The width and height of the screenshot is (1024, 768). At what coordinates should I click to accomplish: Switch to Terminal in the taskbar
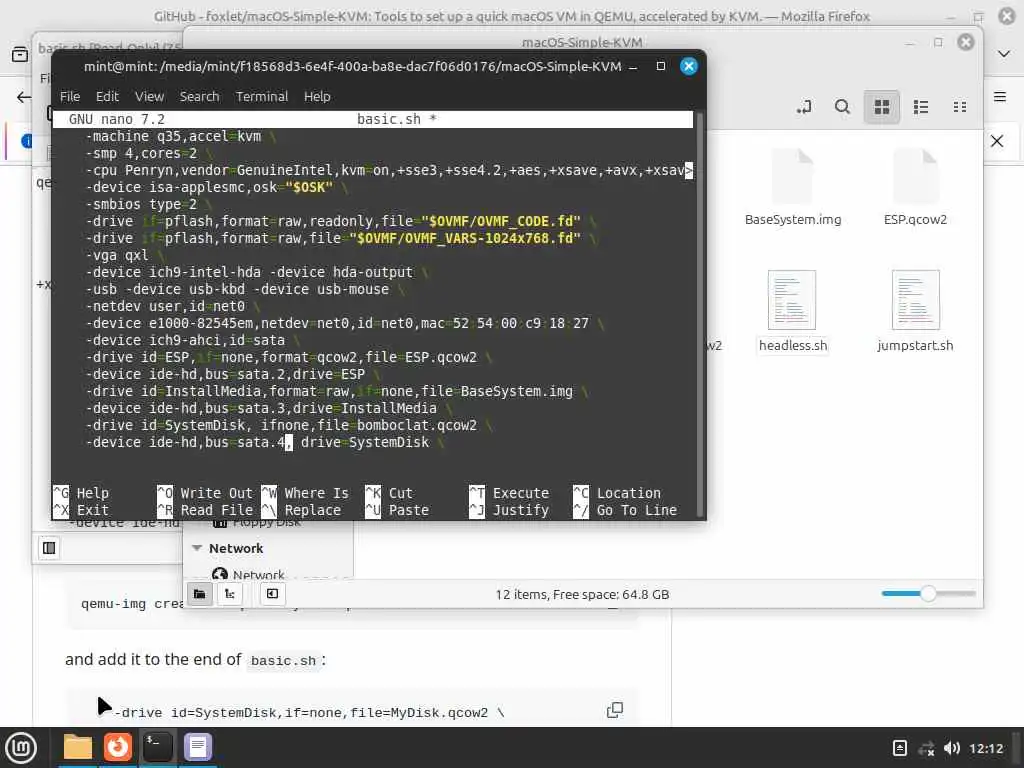[x=157, y=747]
